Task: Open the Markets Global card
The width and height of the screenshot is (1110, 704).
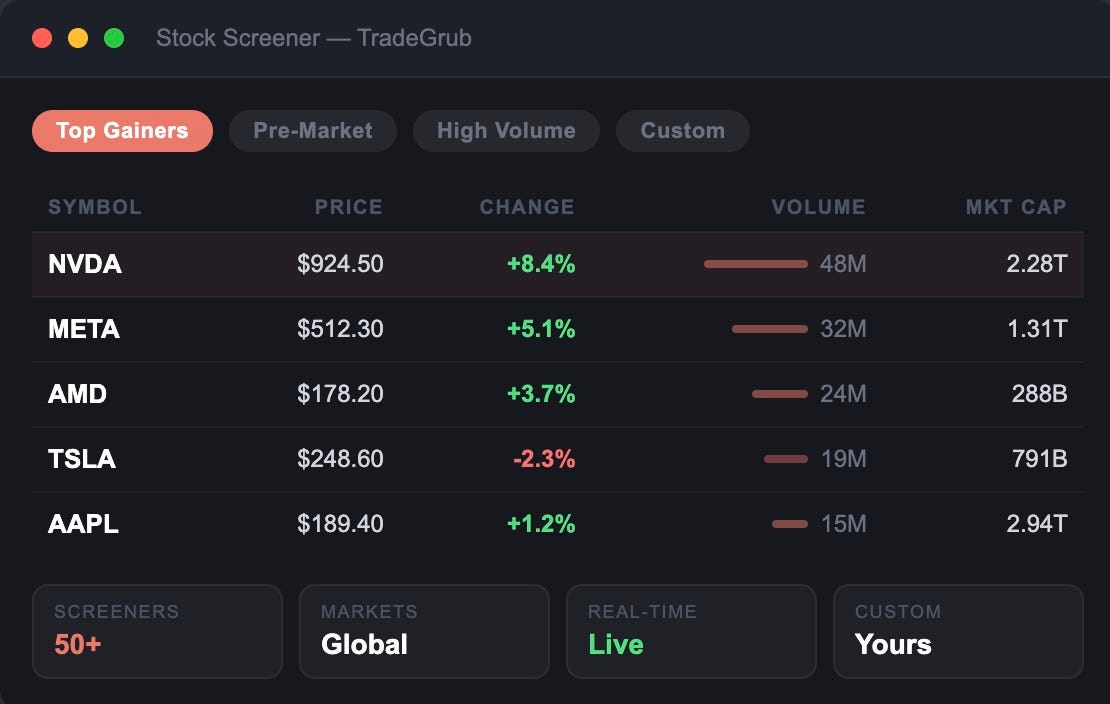Action: point(424,631)
